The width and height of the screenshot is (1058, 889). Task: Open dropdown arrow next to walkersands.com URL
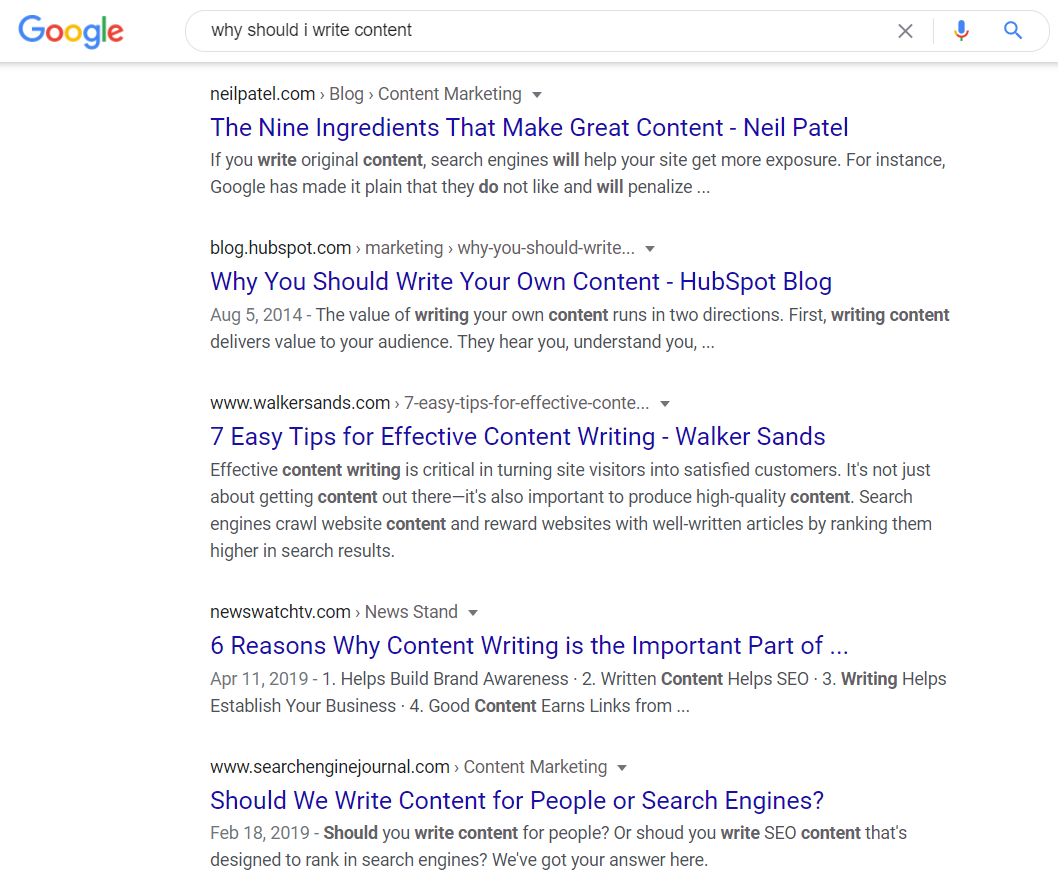pyautogui.click(x=665, y=404)
